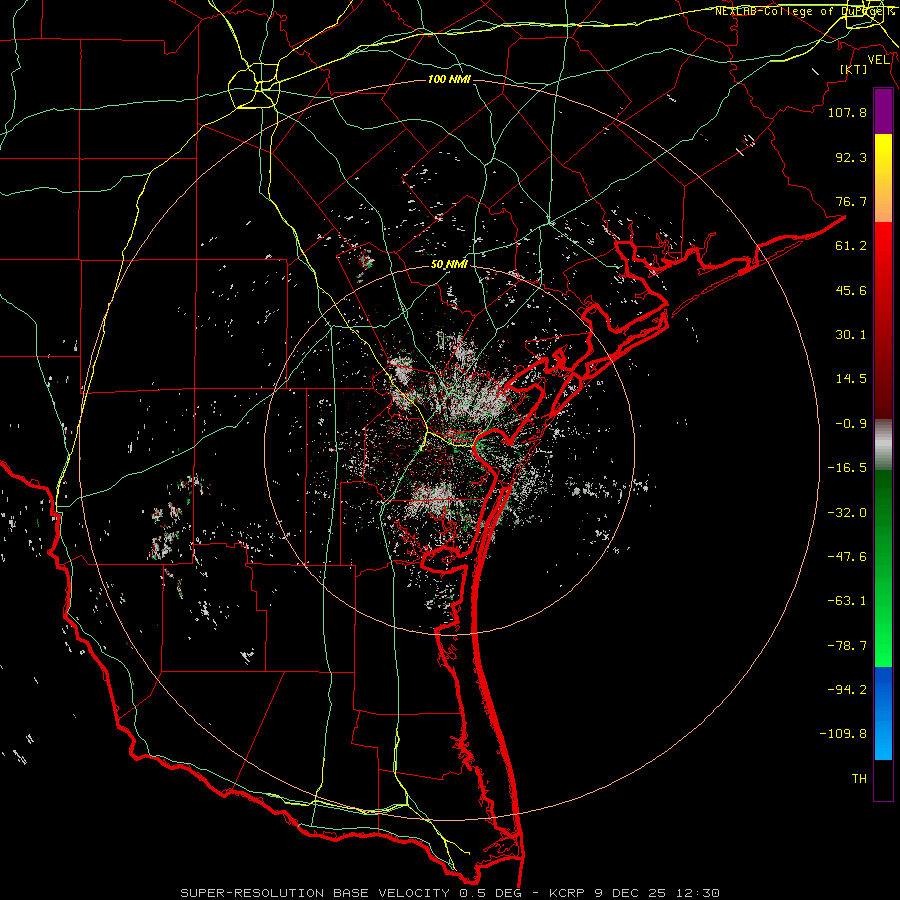Viewport: 900px width, 900px height.
Task: Click the 107.8 value on velocity scale
Action: click(x=847, y=112)
